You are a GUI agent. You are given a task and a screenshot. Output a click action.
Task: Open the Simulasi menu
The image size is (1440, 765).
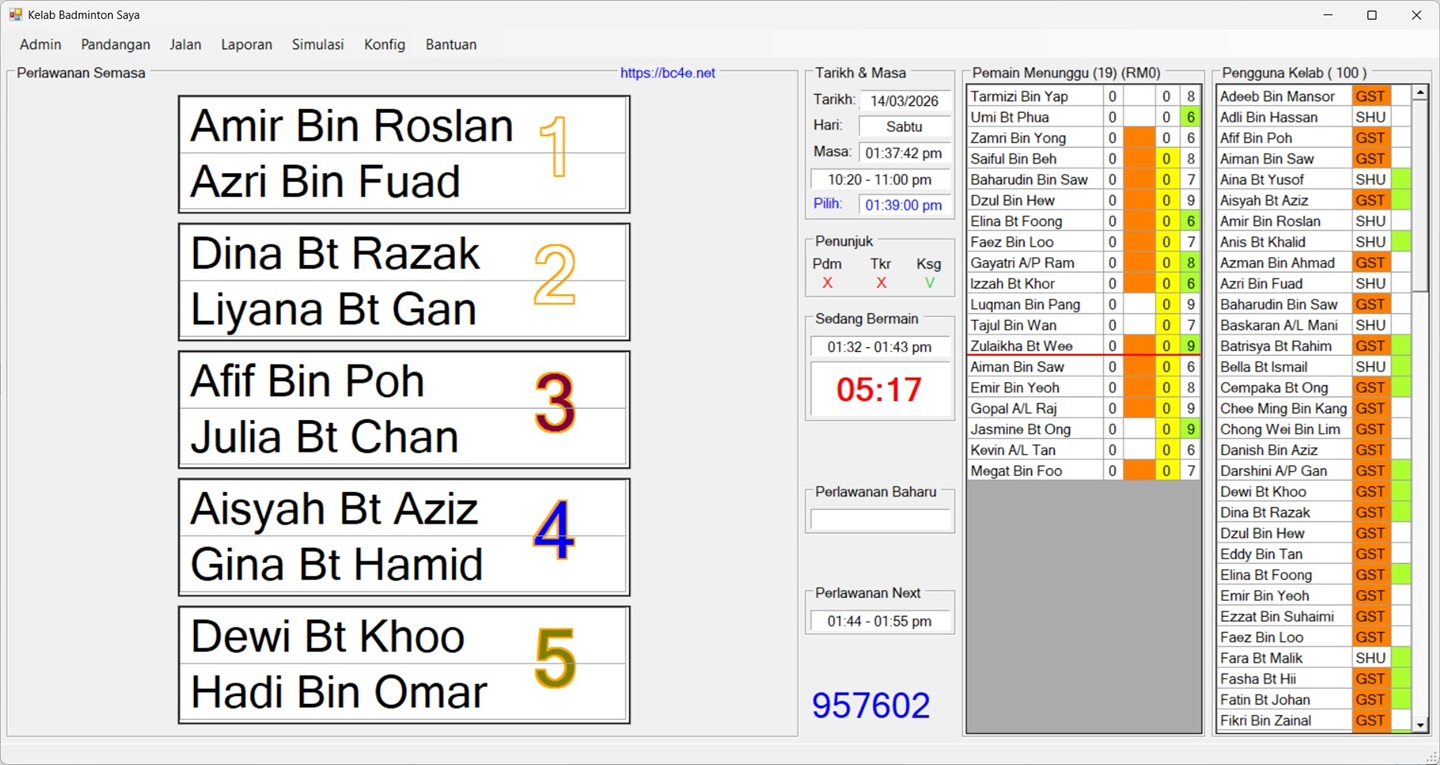tap(318, 44)
